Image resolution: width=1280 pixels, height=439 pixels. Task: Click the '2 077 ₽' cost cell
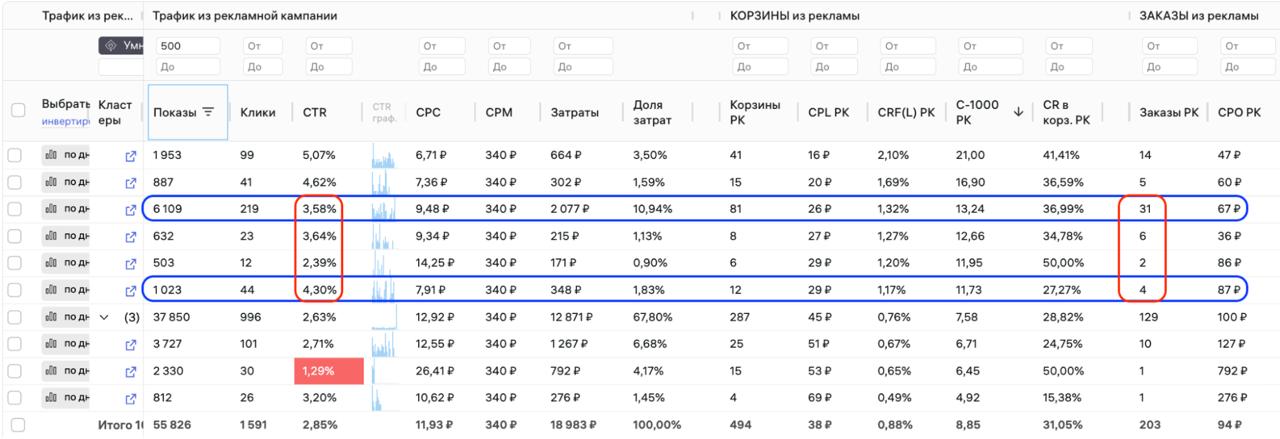coord(570,209)
